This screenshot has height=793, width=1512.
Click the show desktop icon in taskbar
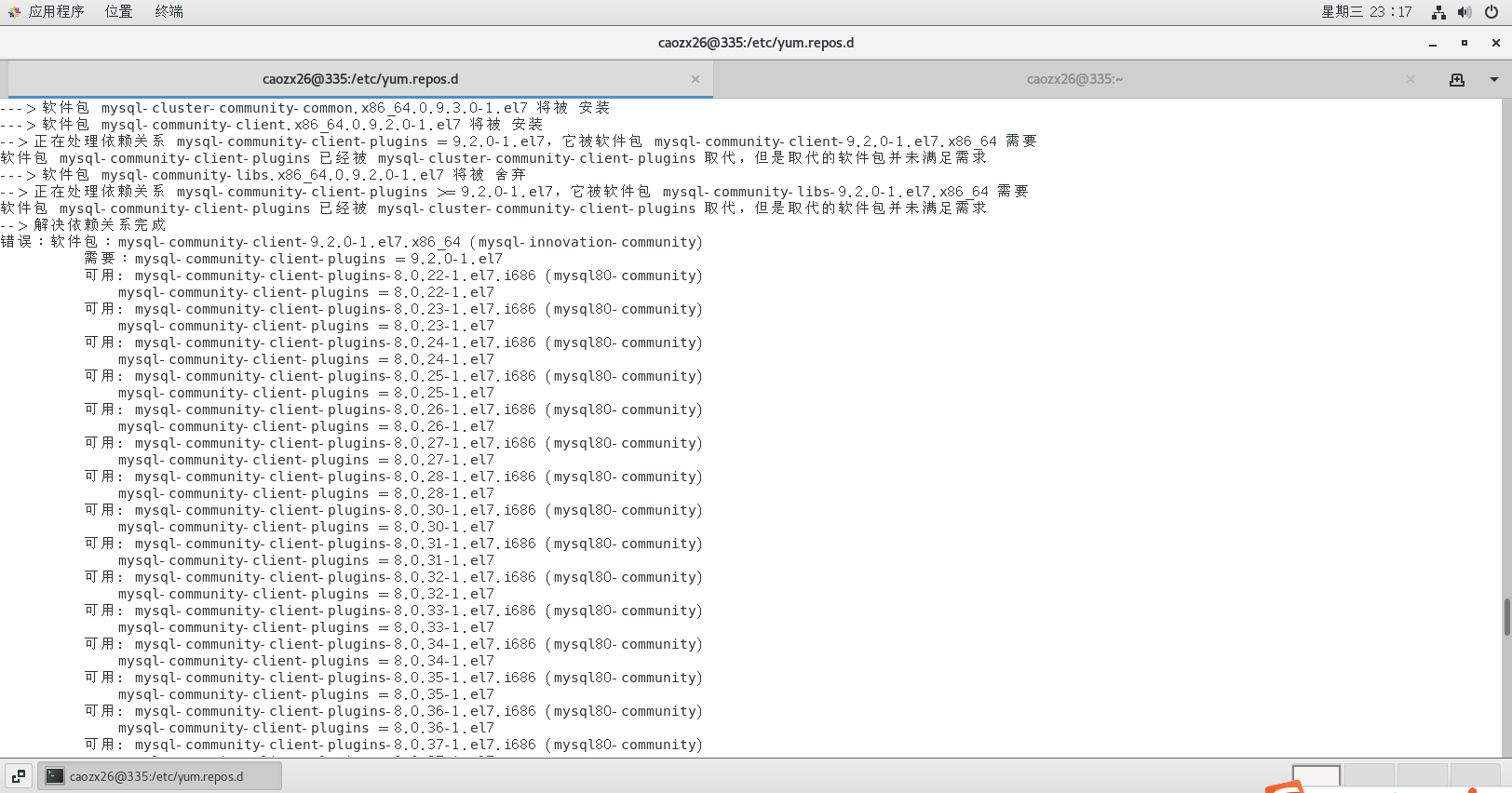pyautogui.click(x=19, y=776)
